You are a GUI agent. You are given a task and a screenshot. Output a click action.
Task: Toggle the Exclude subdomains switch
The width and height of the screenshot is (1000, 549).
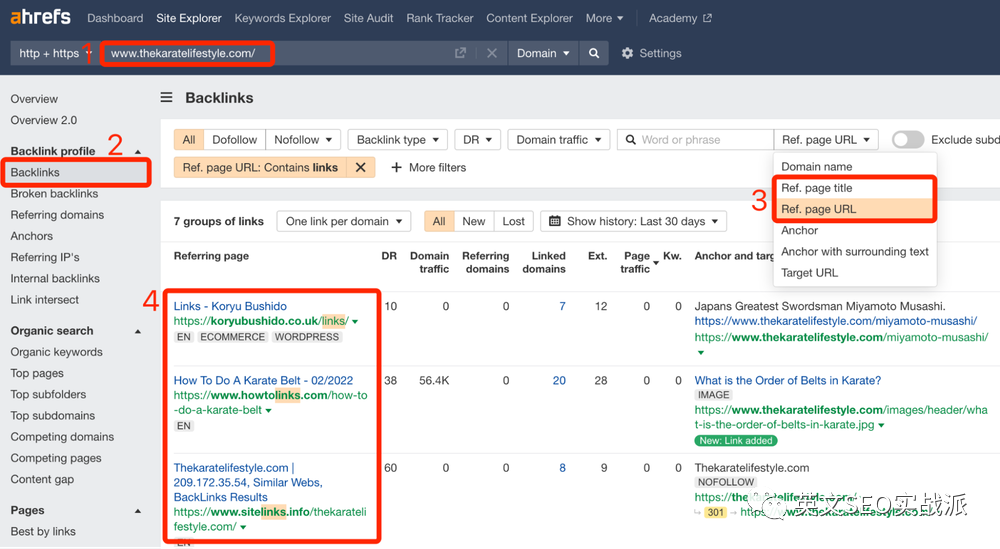907,140
